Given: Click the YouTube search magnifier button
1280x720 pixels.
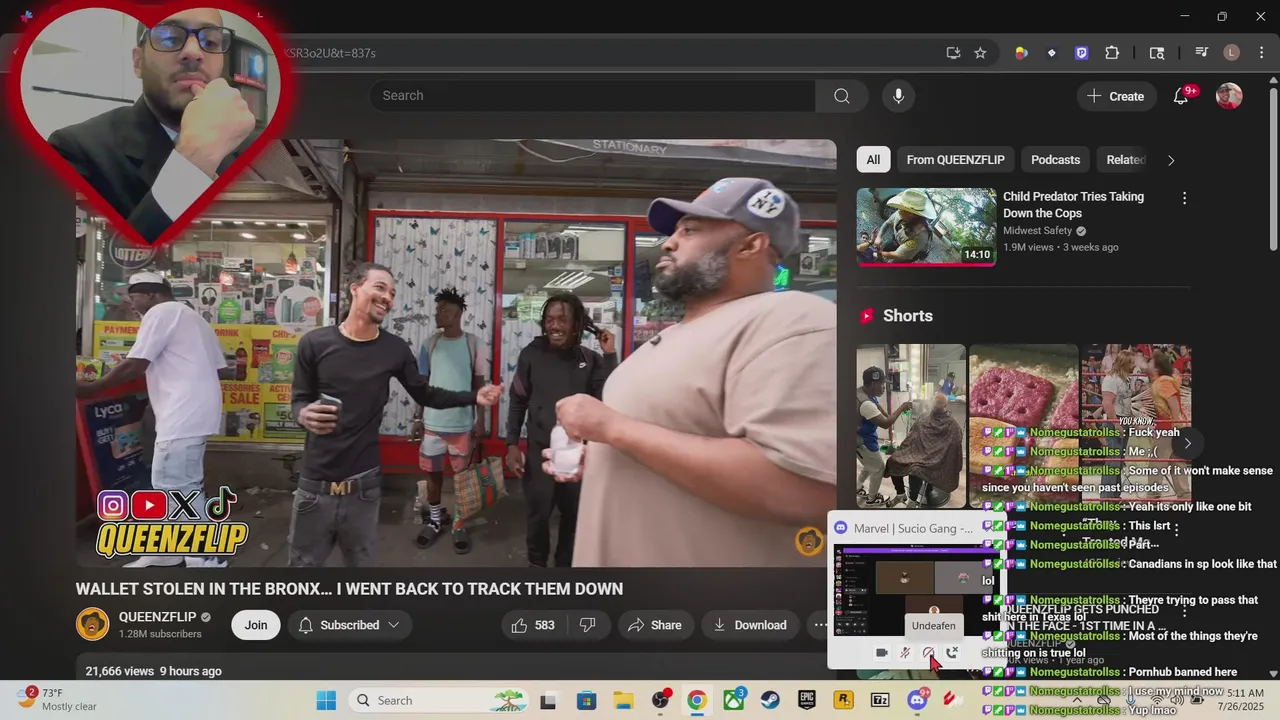Looking at the screenshot, I should coord(842,96).
